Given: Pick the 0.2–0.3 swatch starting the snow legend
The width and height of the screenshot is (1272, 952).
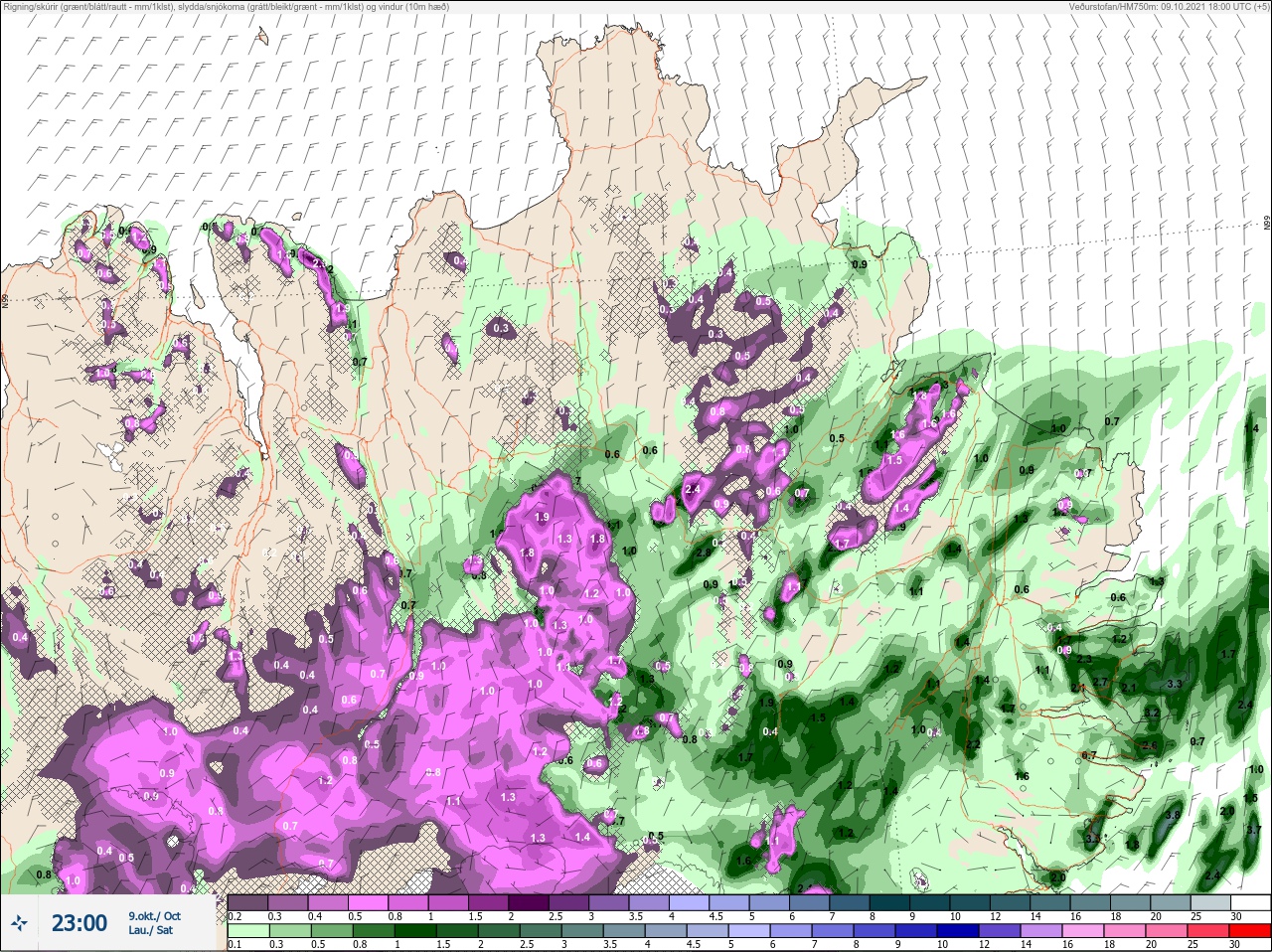Looking at the screenshot, I should click(247, 902).
